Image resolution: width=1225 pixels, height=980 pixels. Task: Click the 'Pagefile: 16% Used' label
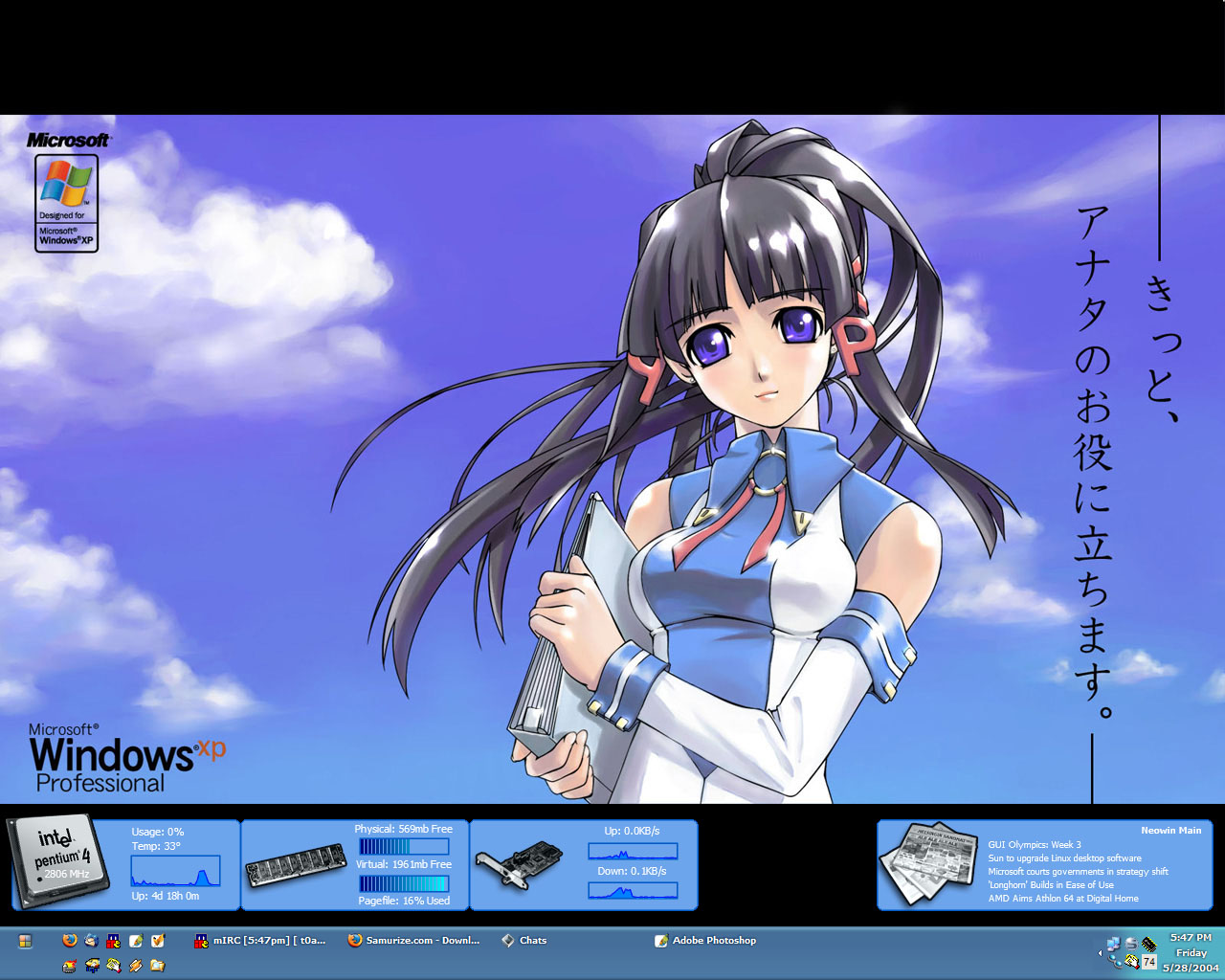[x=404, y=901]
